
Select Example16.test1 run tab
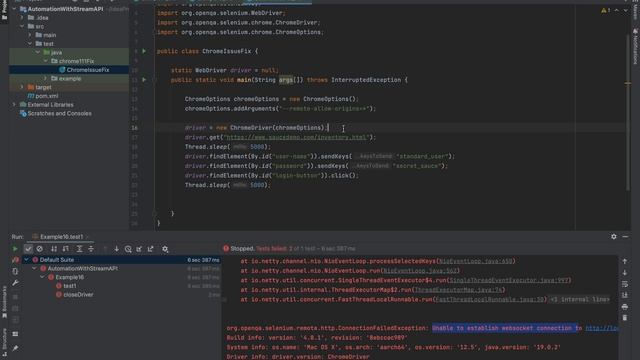coord(61,237)
